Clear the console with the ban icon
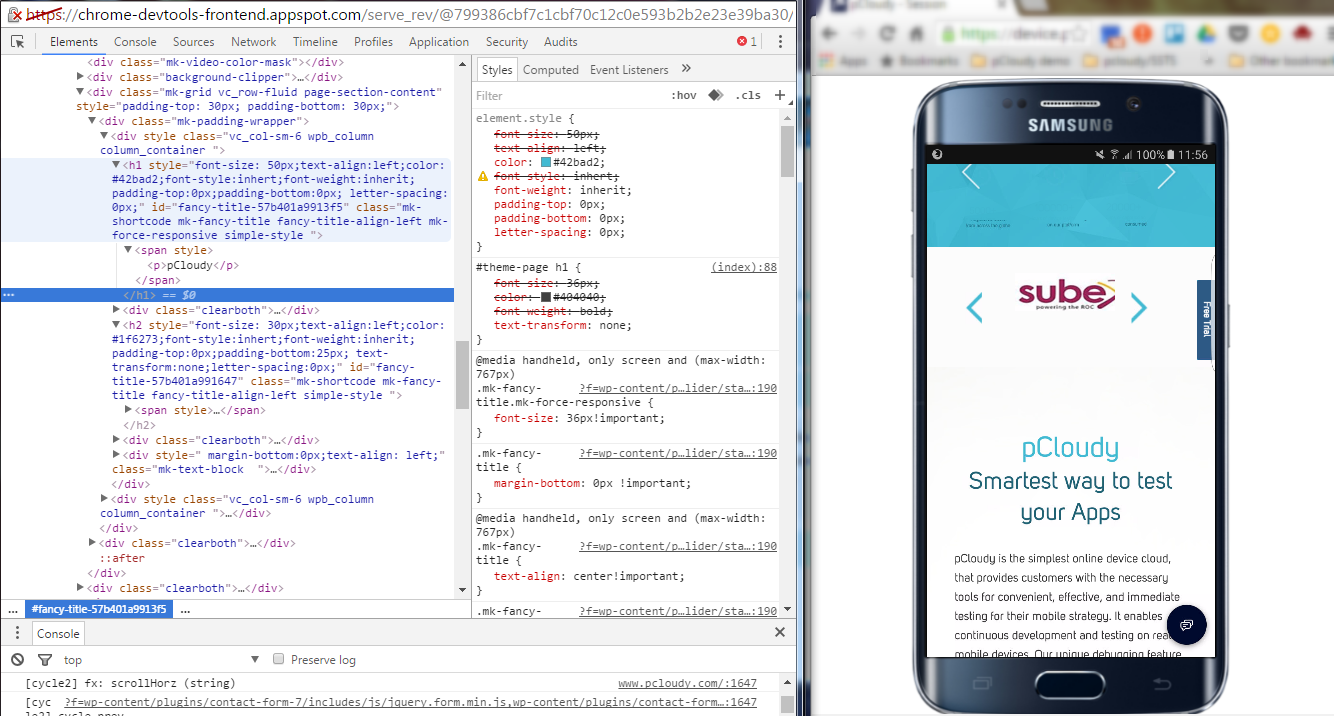 pyautogui.click(x=18, y=660)
